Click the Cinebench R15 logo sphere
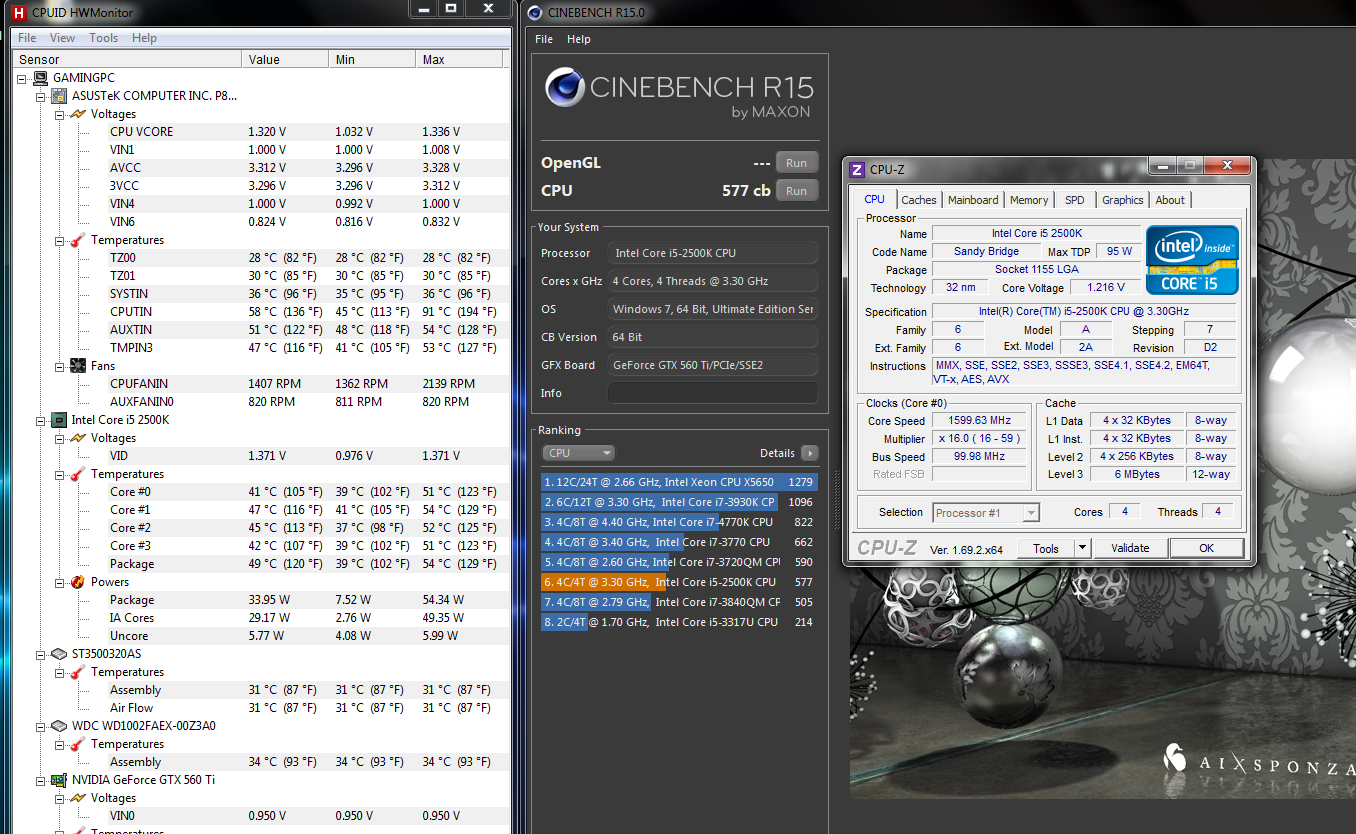Viewport: 1356px width, 834px height. (x=564, y=88)
